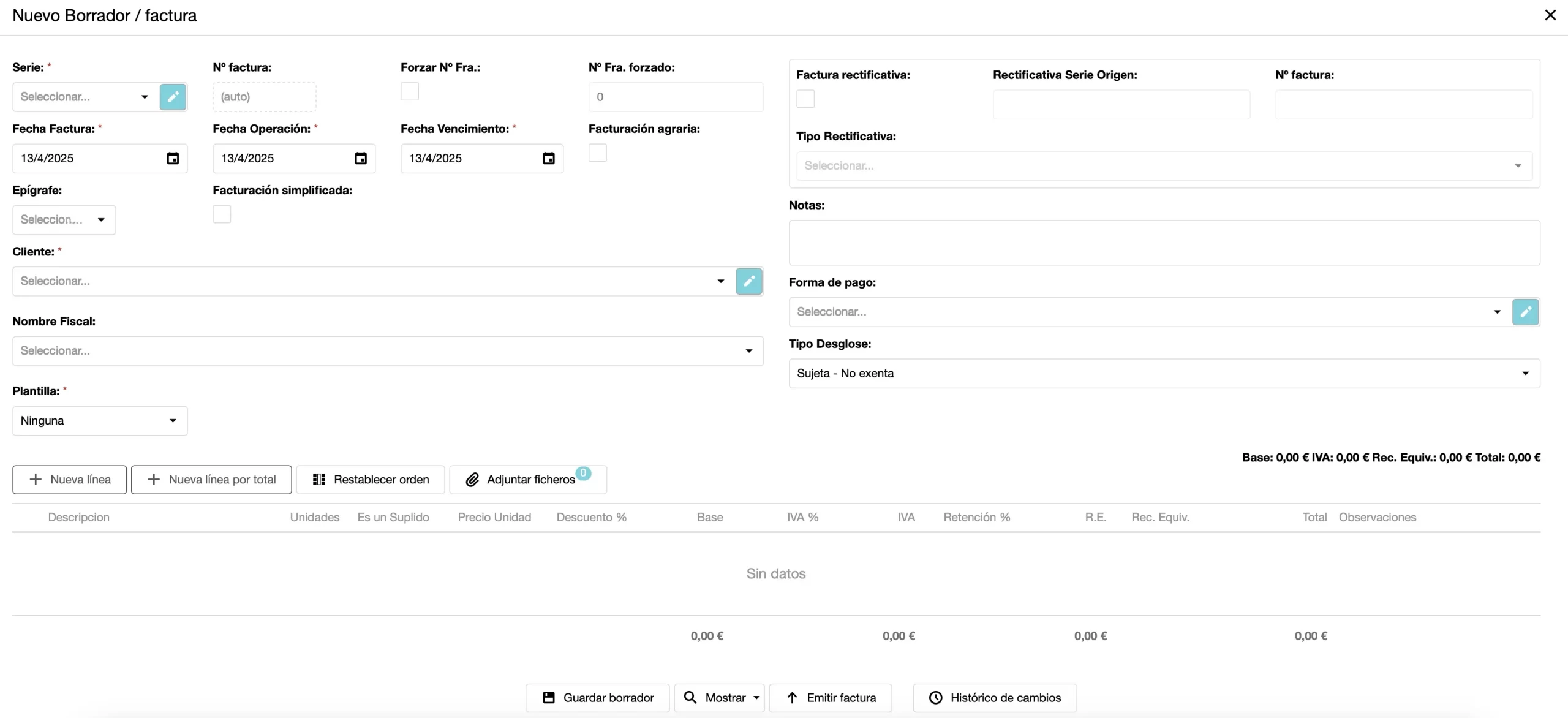
Task: Expand the Nombre Fiscal selector
Action: (x=388, y=351)
